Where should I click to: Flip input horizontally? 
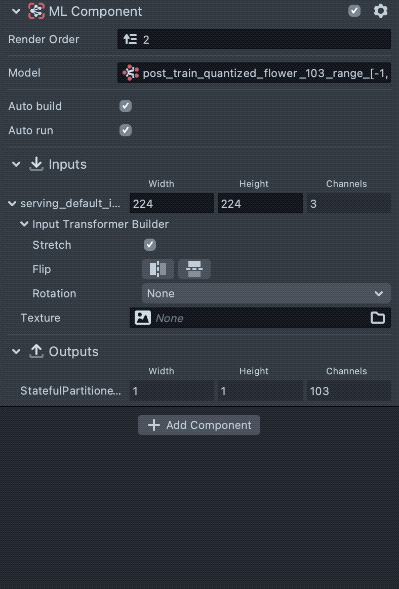tap(158, 269)
